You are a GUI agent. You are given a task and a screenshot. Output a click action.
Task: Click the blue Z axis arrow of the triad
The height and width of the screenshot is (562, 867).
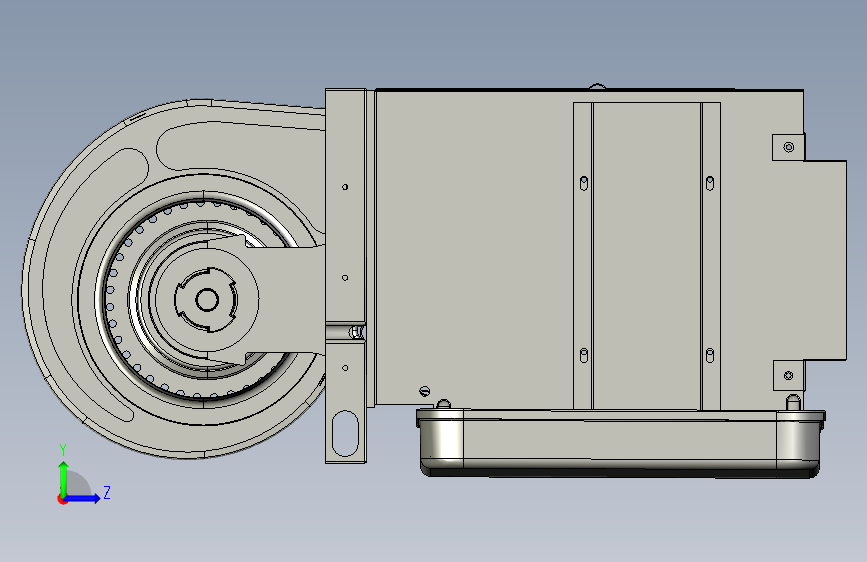[x=83, y=498]
